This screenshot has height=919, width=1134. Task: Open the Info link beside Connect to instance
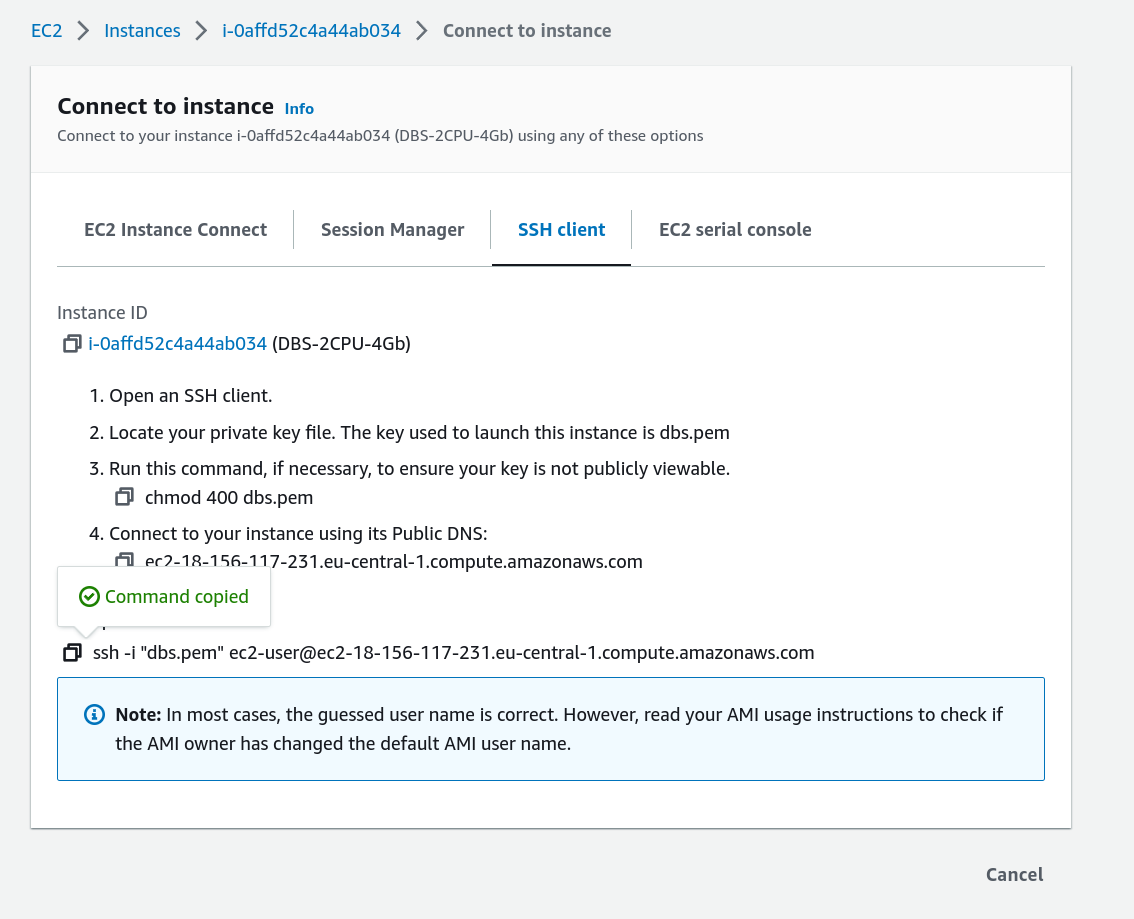[x=299, y=109]
